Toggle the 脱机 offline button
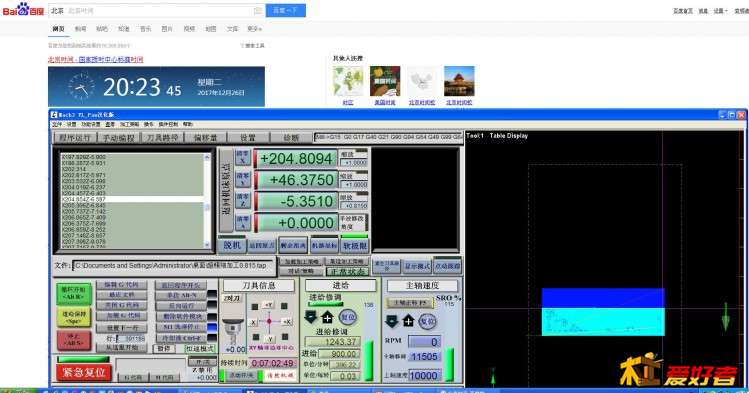The image size is (749, 393). 232,245
